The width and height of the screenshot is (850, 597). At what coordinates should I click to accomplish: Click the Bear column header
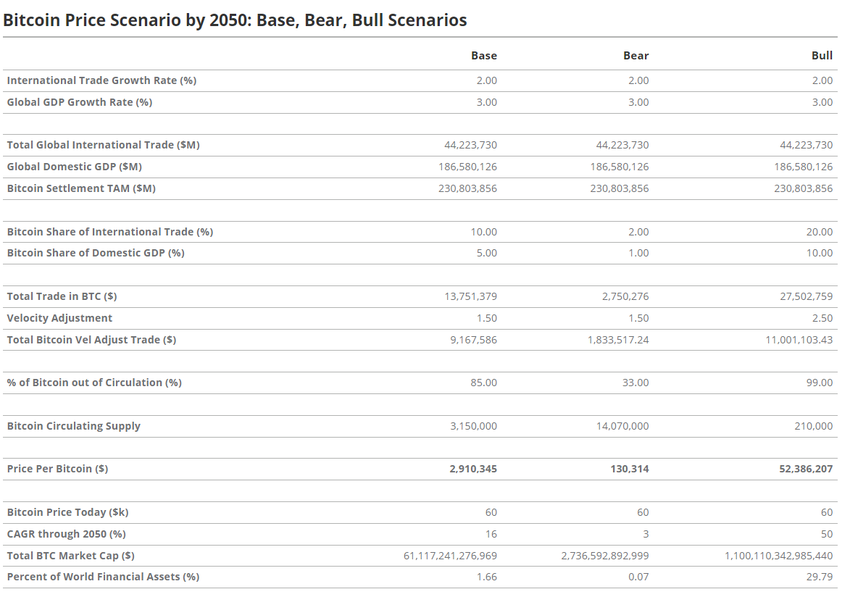click(636, 56)
